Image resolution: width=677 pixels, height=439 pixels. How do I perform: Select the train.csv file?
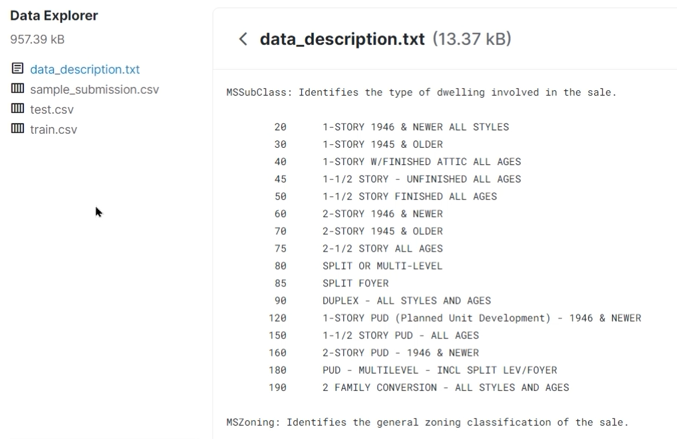coord(54,129)
